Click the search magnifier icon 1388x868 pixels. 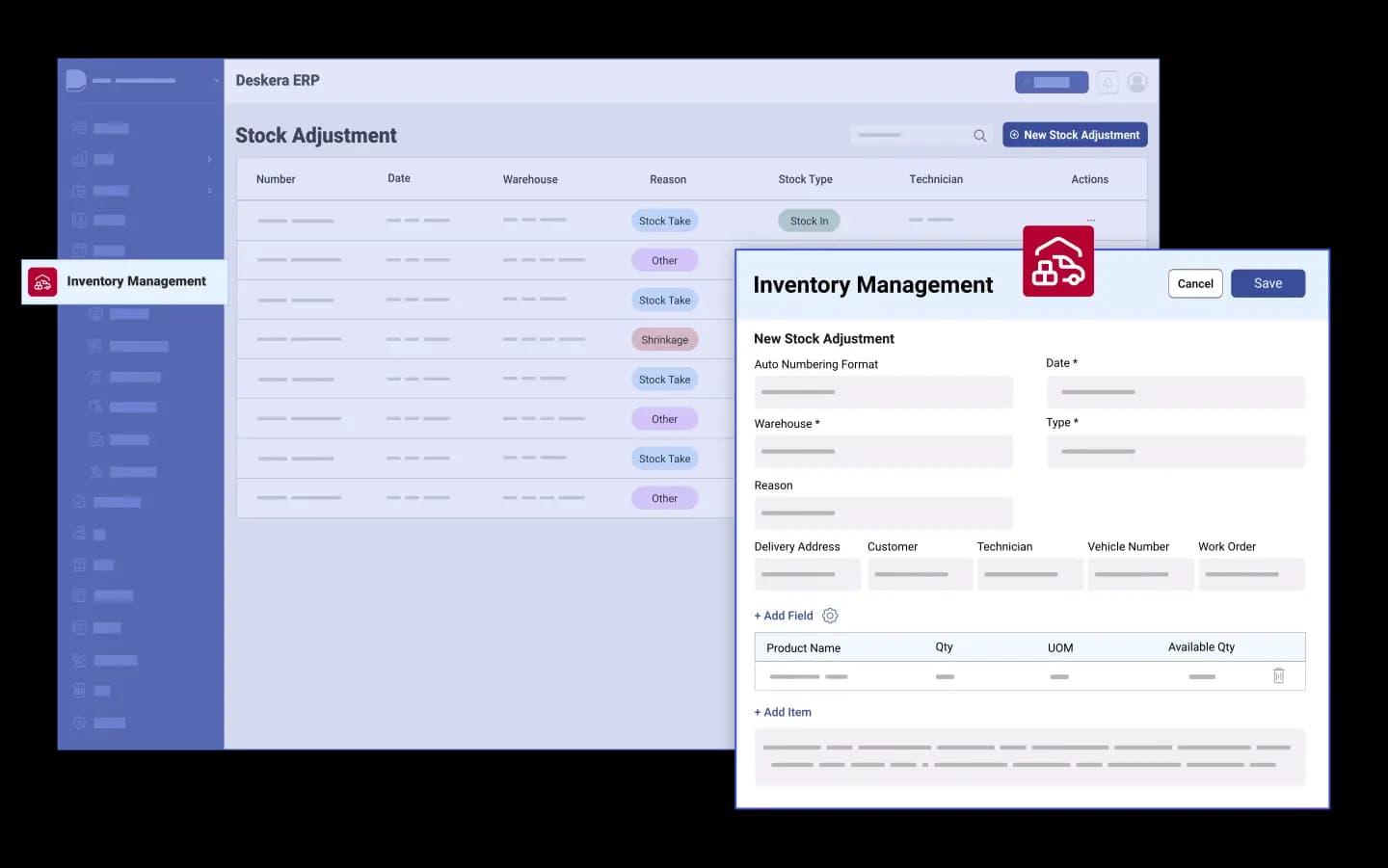(979, 136)
